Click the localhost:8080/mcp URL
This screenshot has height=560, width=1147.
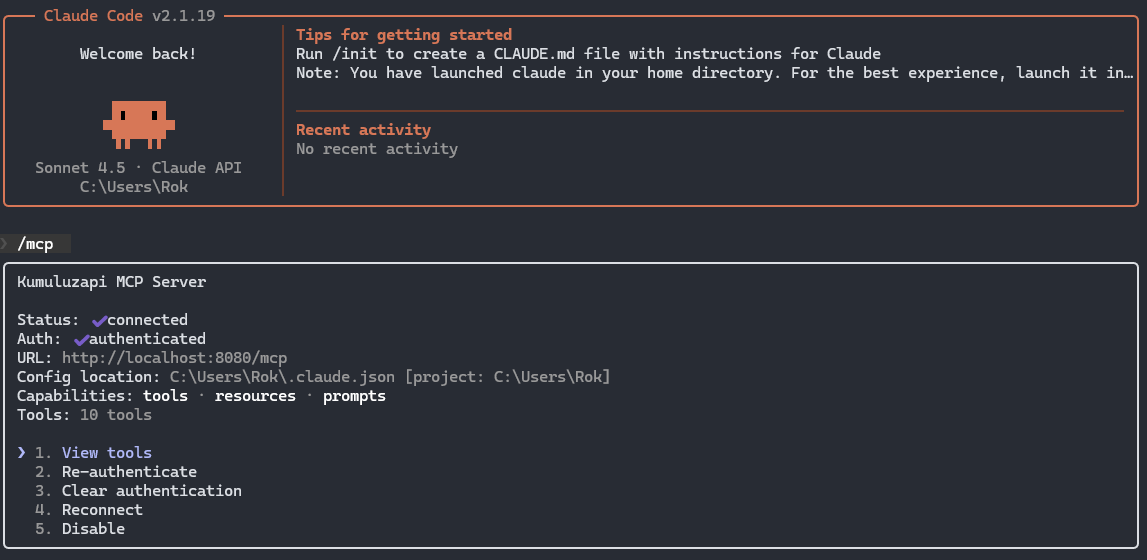[x=174, y=358]
